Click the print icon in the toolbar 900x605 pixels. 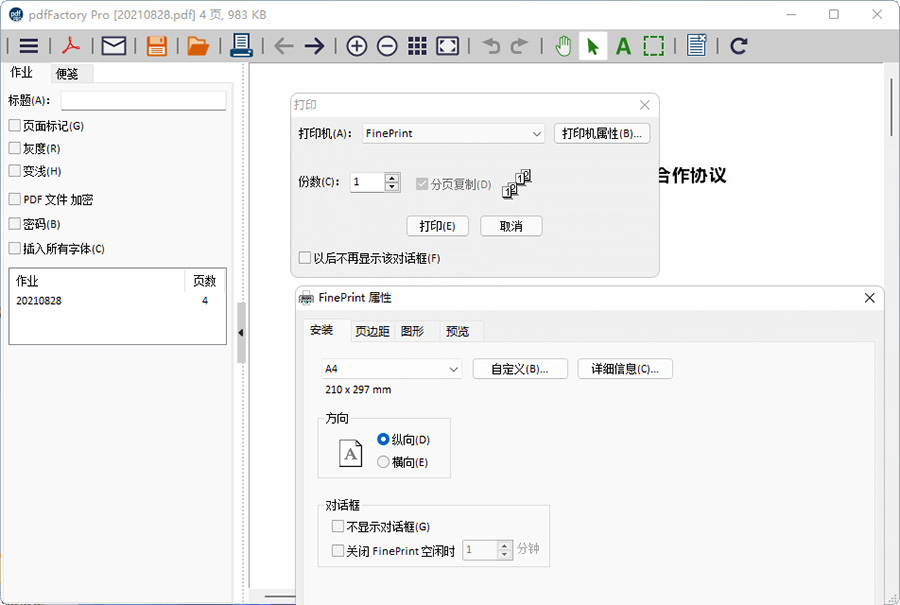tap(240, 45)
